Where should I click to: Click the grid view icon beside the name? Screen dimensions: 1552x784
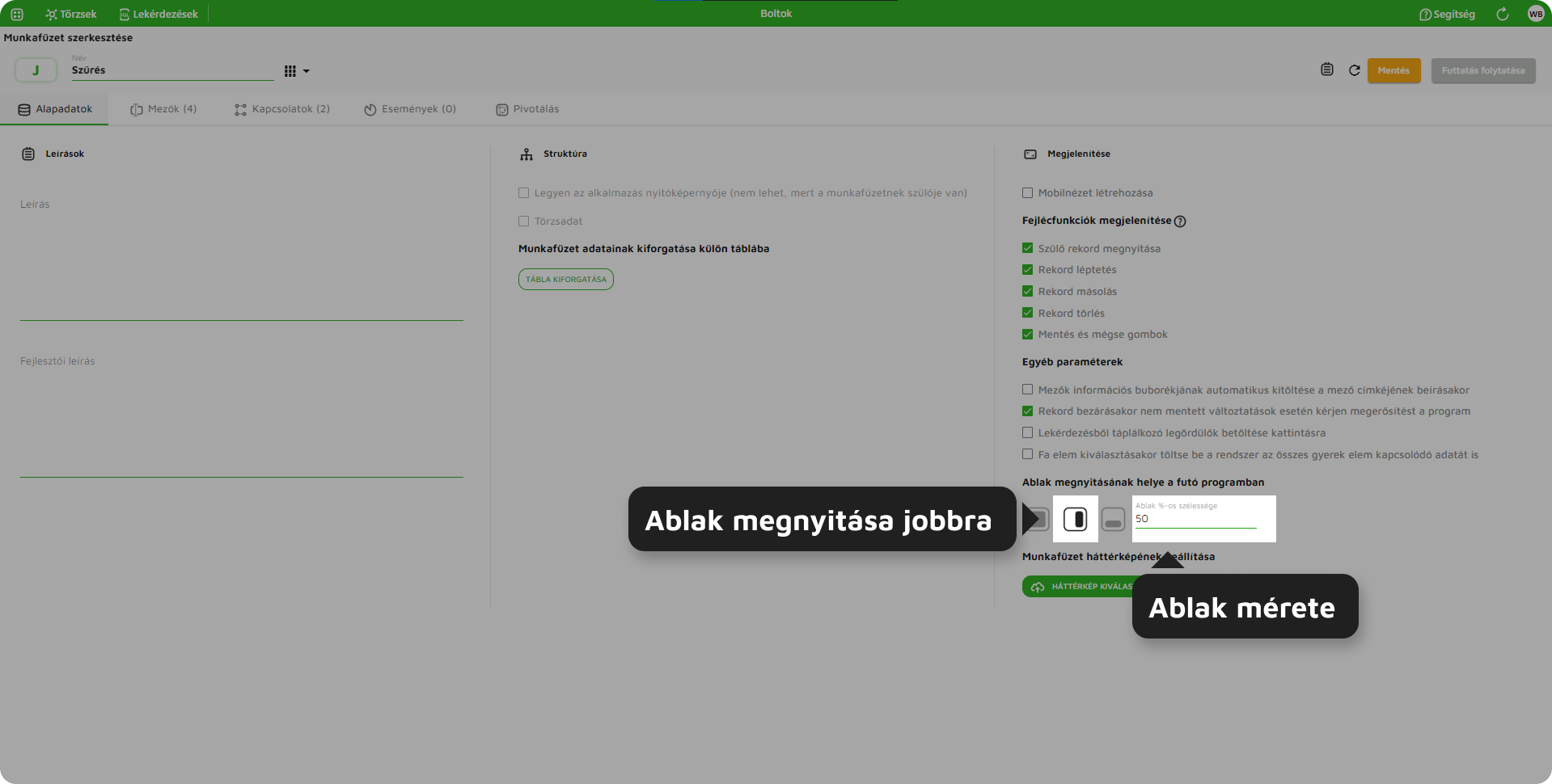(x=290, y=71)
